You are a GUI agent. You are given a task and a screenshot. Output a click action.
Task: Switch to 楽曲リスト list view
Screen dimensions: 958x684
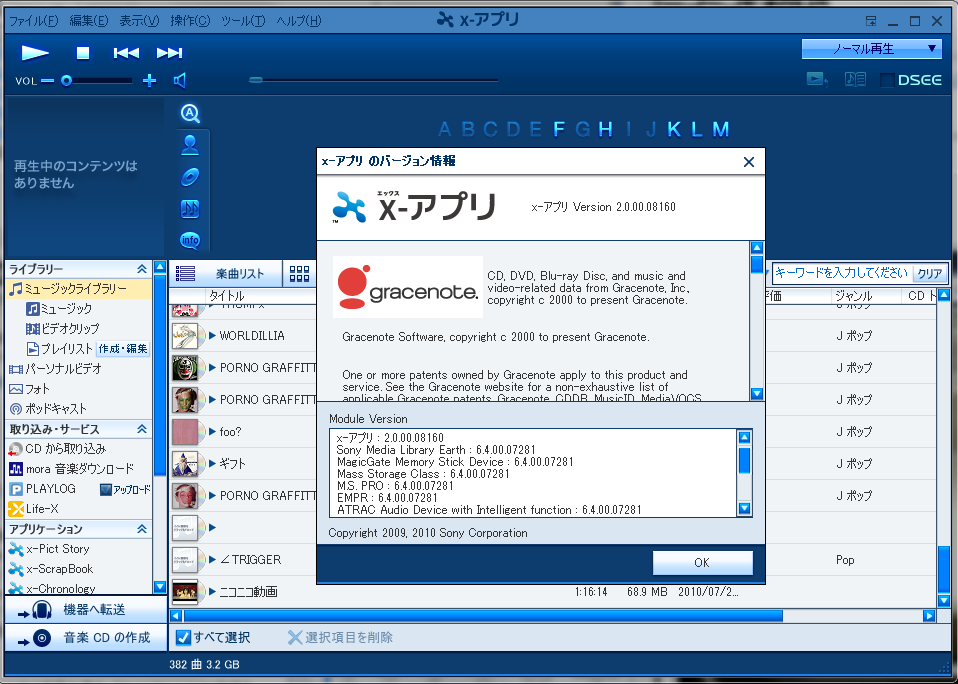(x=225, y=274)
